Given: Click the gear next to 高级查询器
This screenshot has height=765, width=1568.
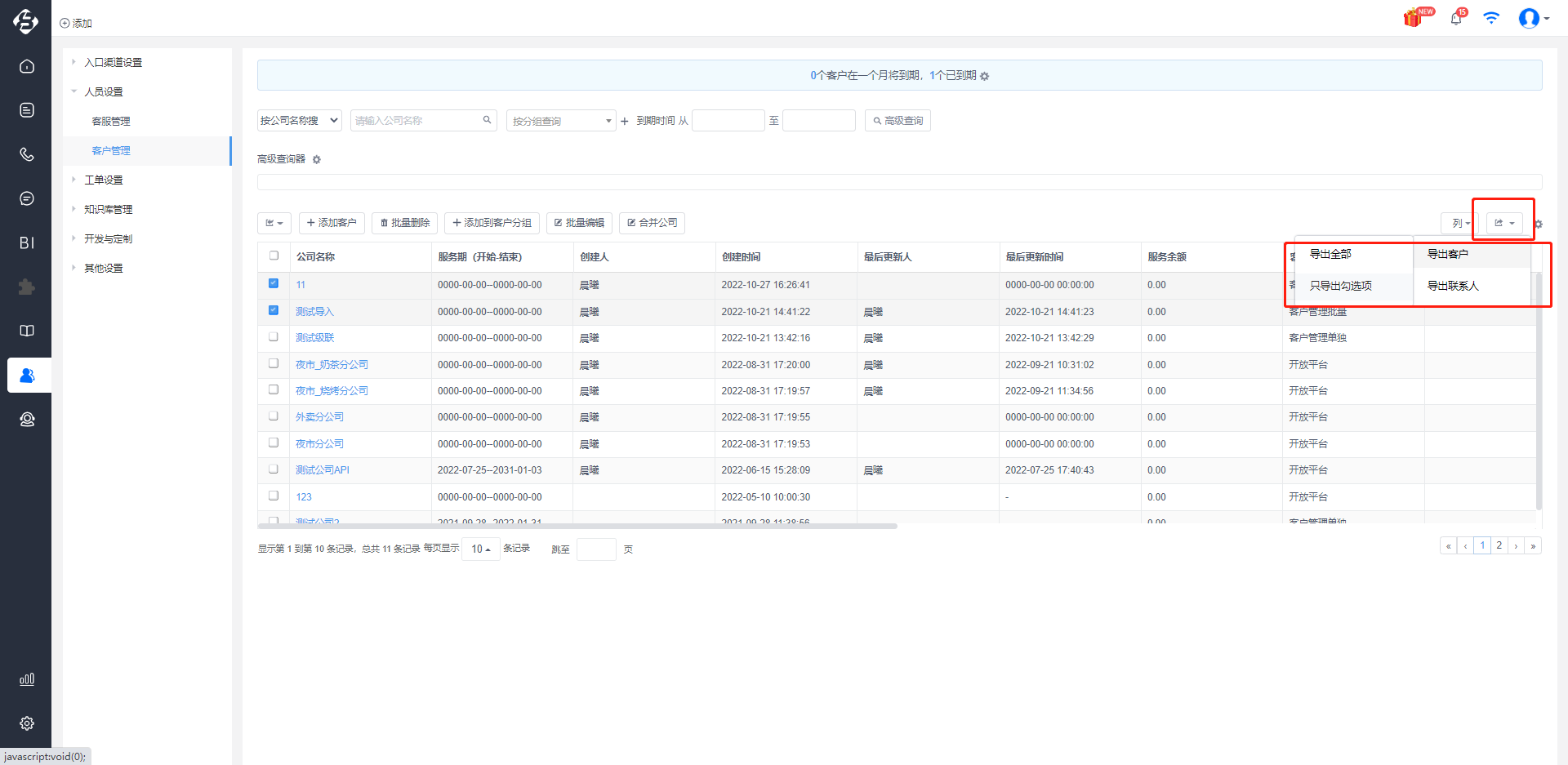Looking at the screenshot, I should click(317, 159).
